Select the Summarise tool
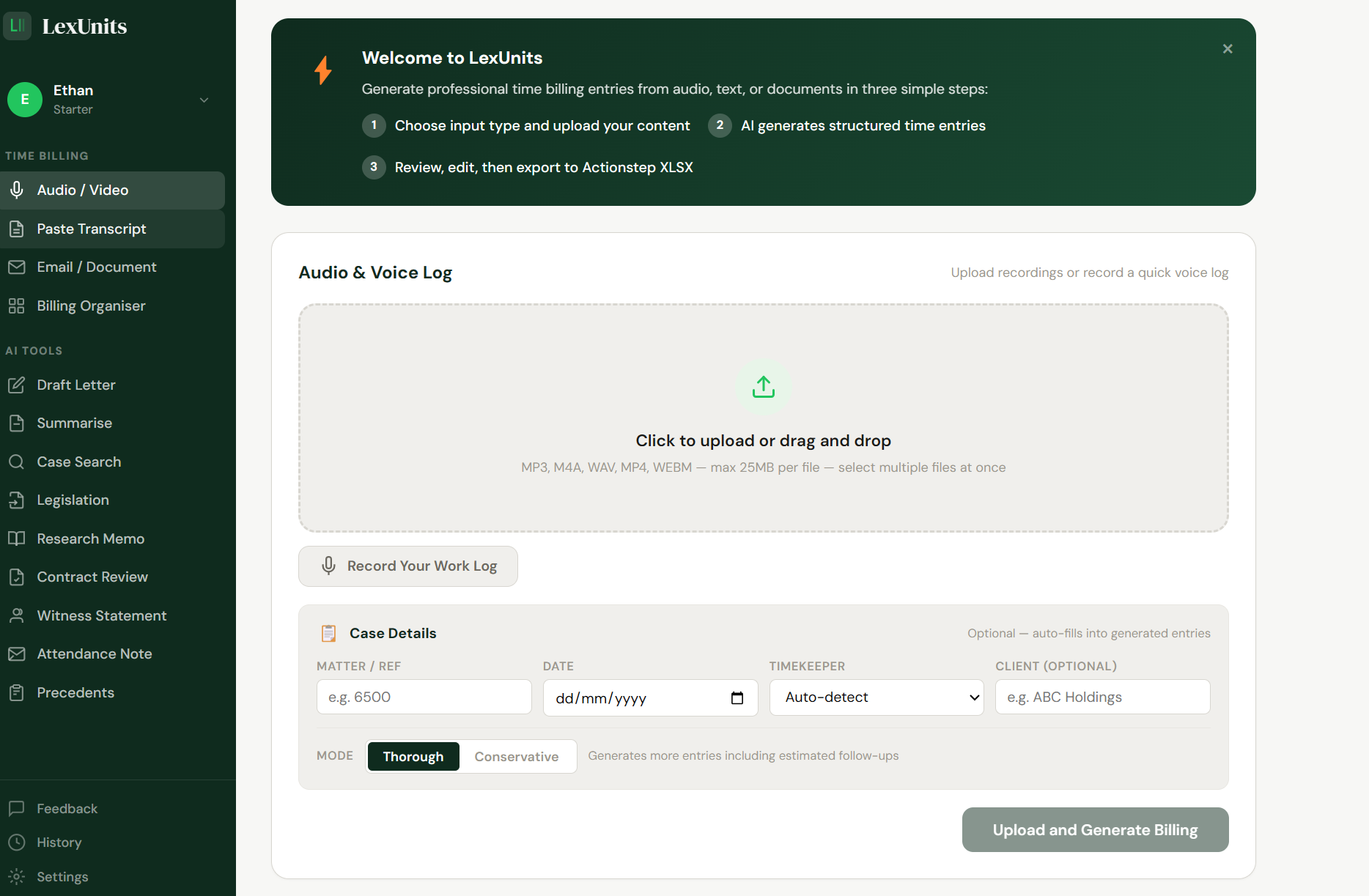This screenshot has width=1369, height=896. (113, 423)
